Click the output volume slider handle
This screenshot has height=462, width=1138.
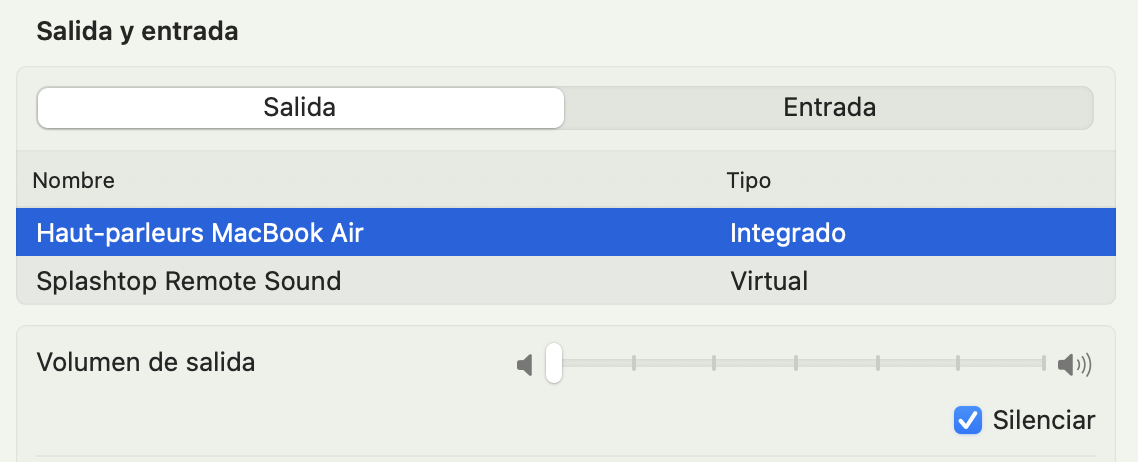(554, 363)
